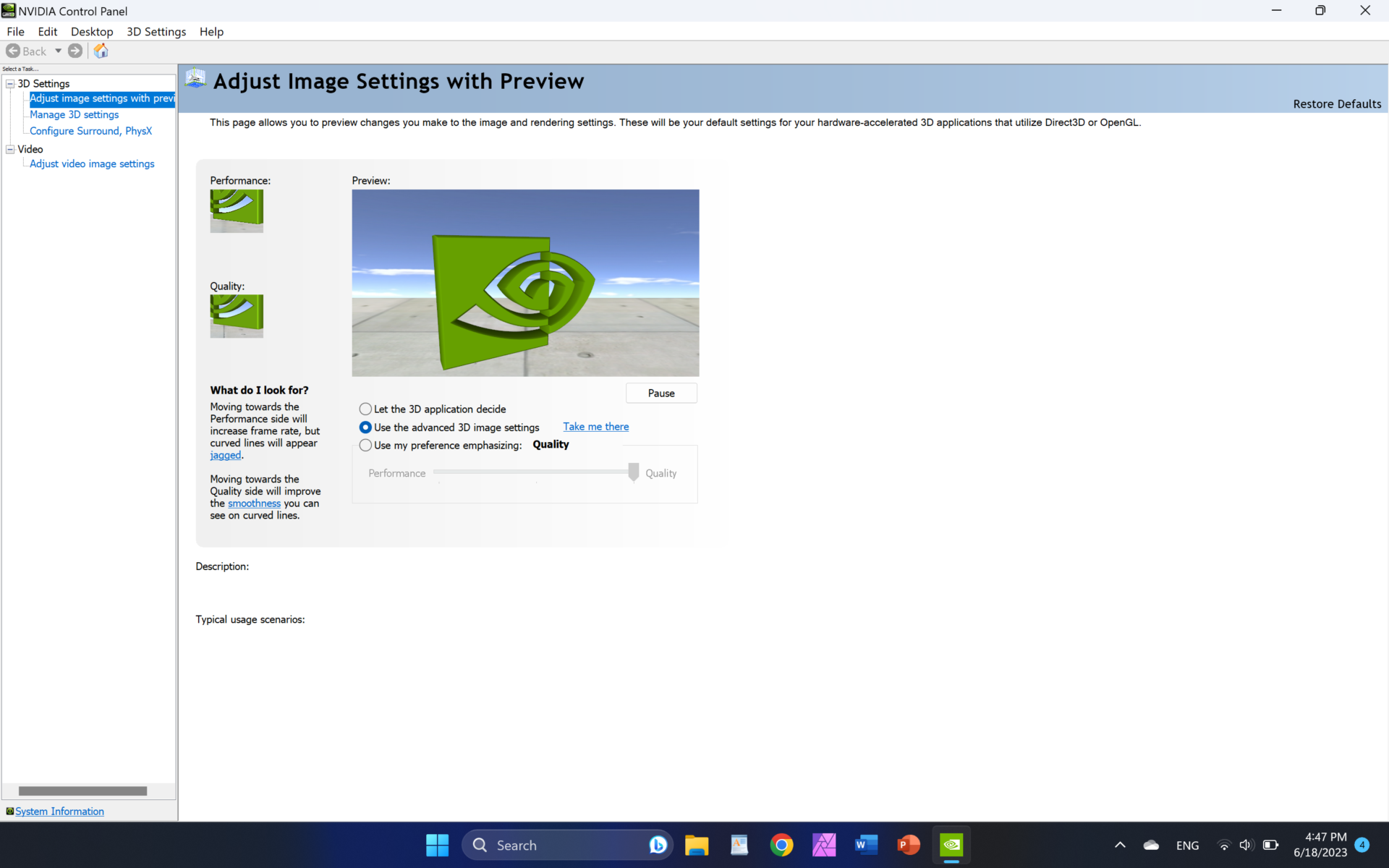Click the Back navigation arrow icon

point(12,51)
